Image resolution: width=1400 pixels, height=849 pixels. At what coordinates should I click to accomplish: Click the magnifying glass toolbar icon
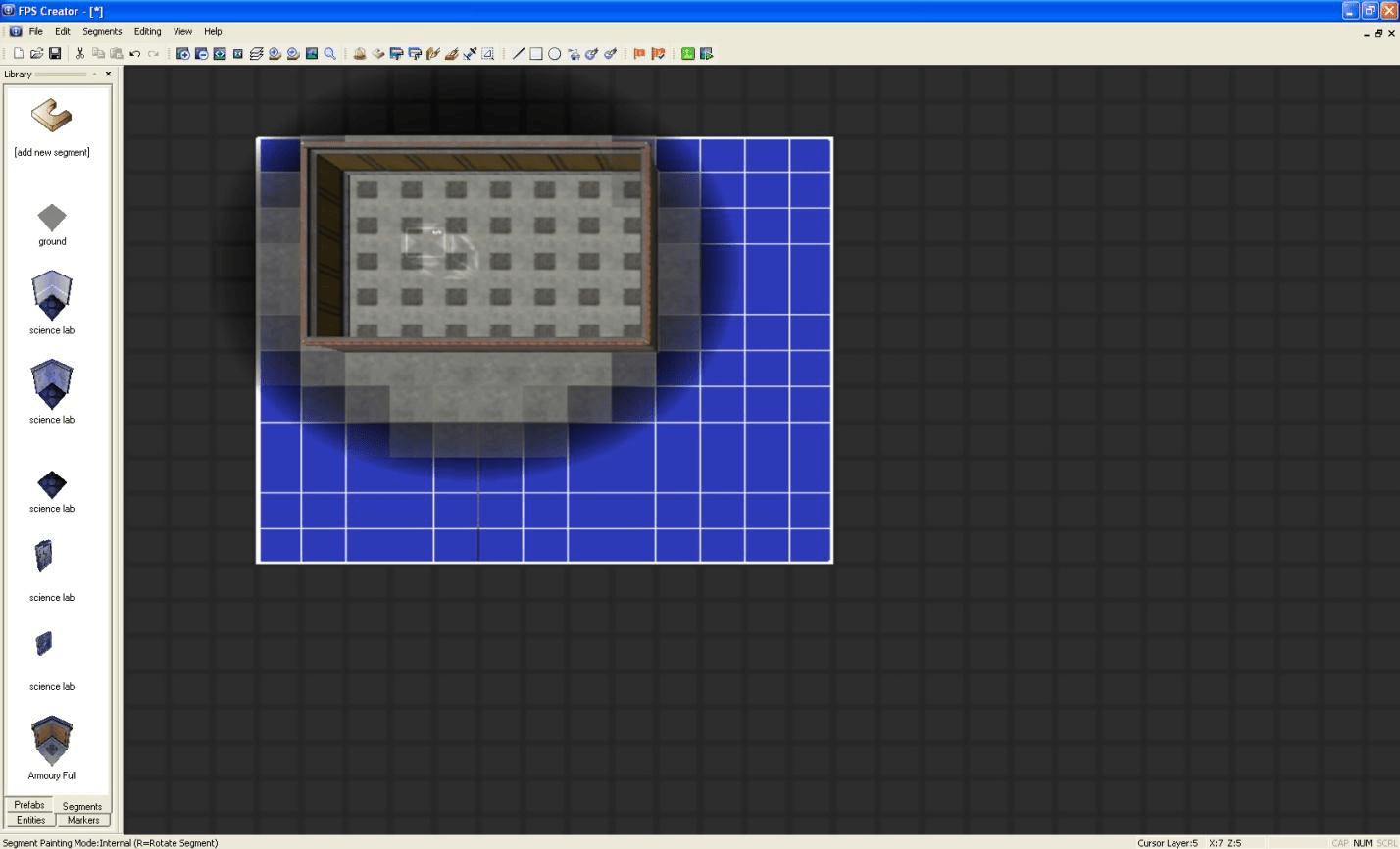pyautogui.click(x=330, y=54)
